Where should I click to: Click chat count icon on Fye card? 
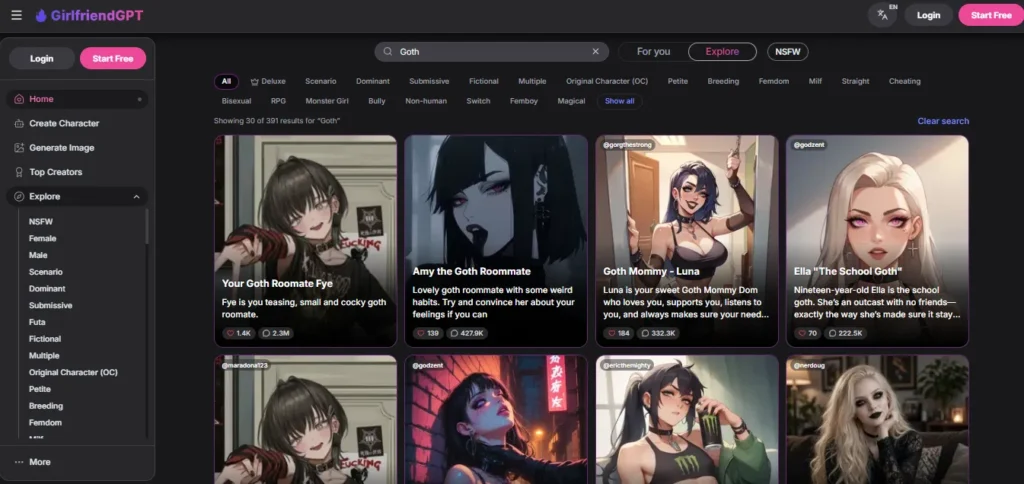(266, 333)
